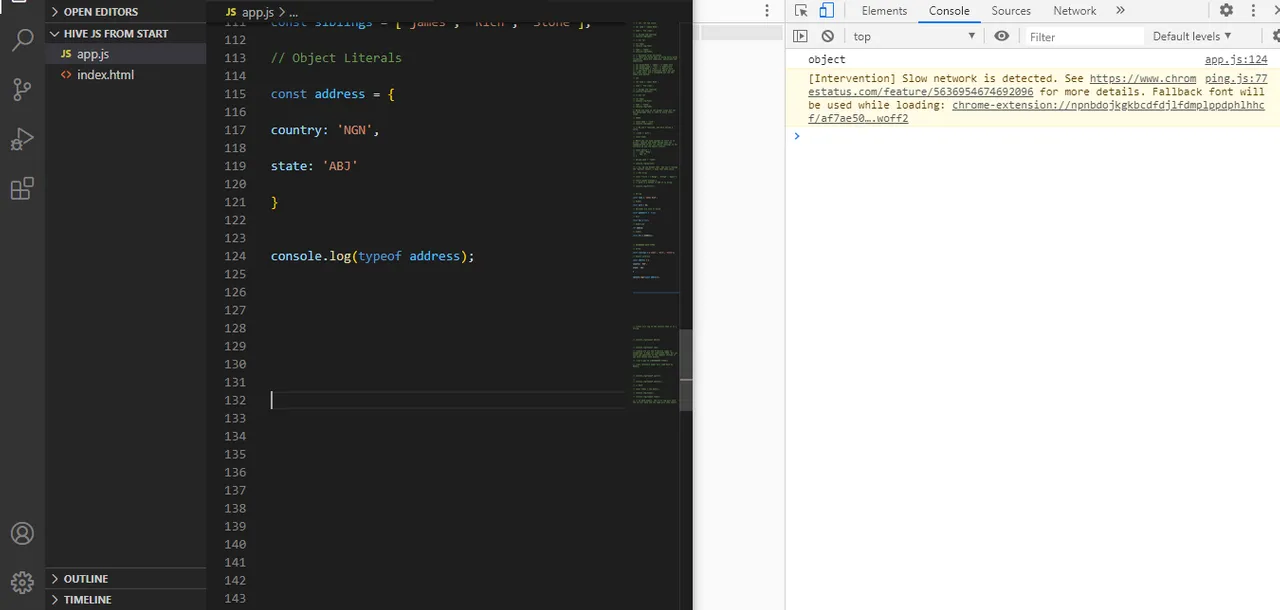Activate the DevTools inspect element picker
Image resolution: width=1280 pixels, height=610 pixels.
coord(801,11)
